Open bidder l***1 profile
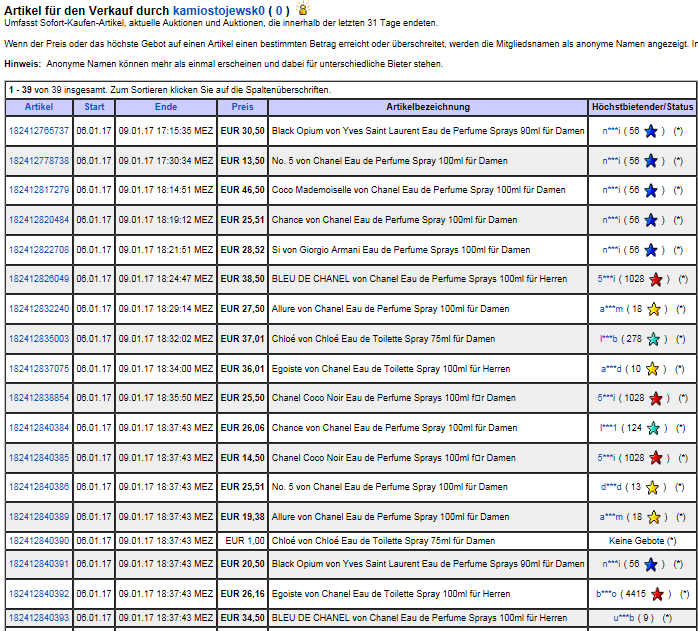Image resolution: width=698 pixels, height=631 pixels. coord(608,428)
